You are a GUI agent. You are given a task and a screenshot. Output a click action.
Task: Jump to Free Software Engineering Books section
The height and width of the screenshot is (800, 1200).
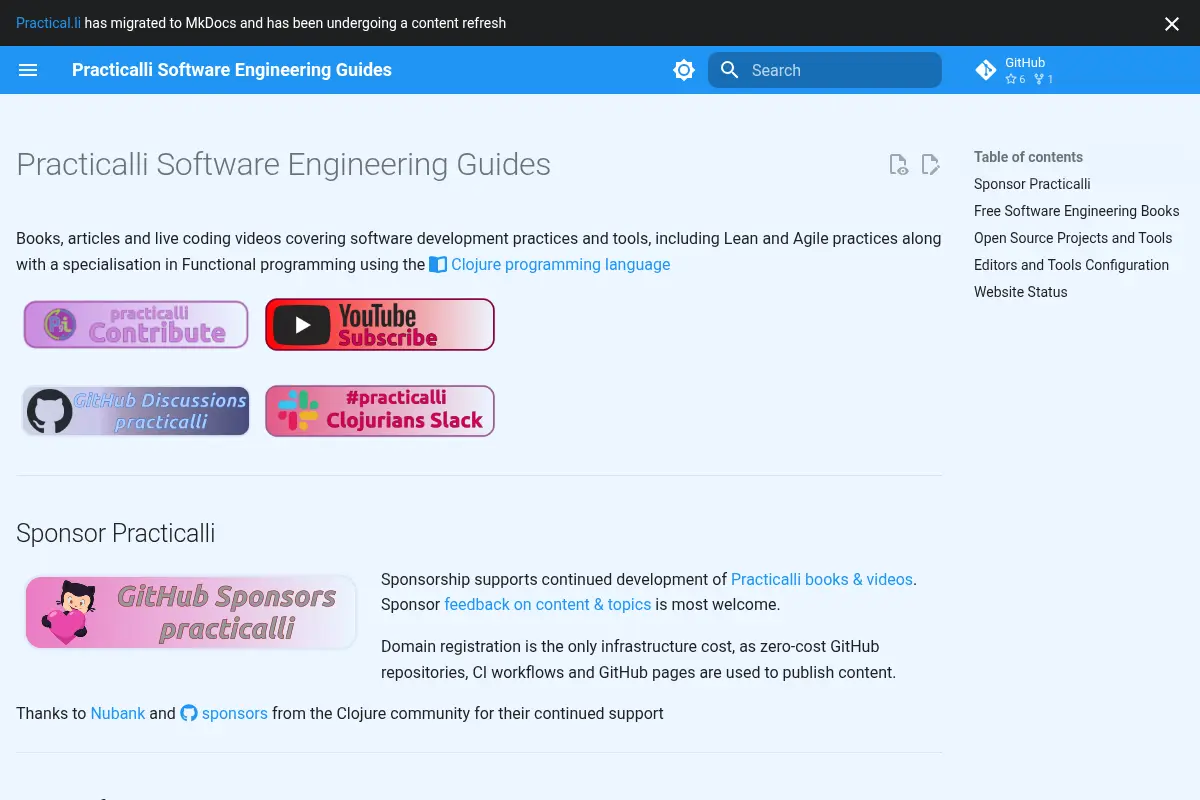1077,211
